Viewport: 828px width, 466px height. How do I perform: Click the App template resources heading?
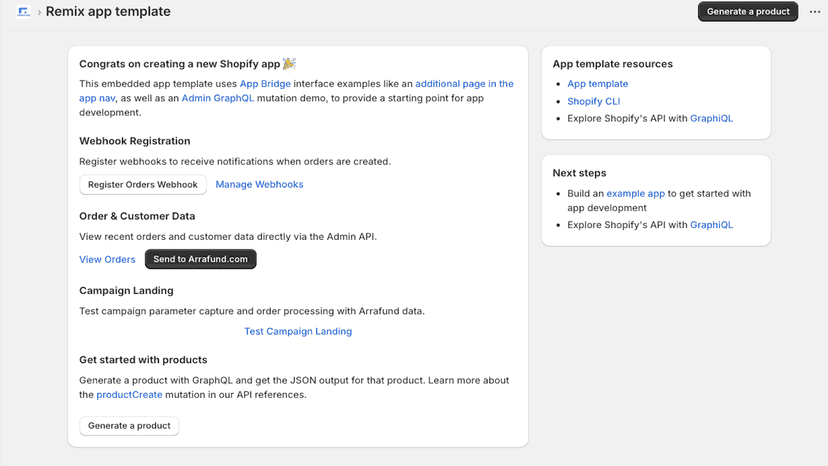point(613,64)
